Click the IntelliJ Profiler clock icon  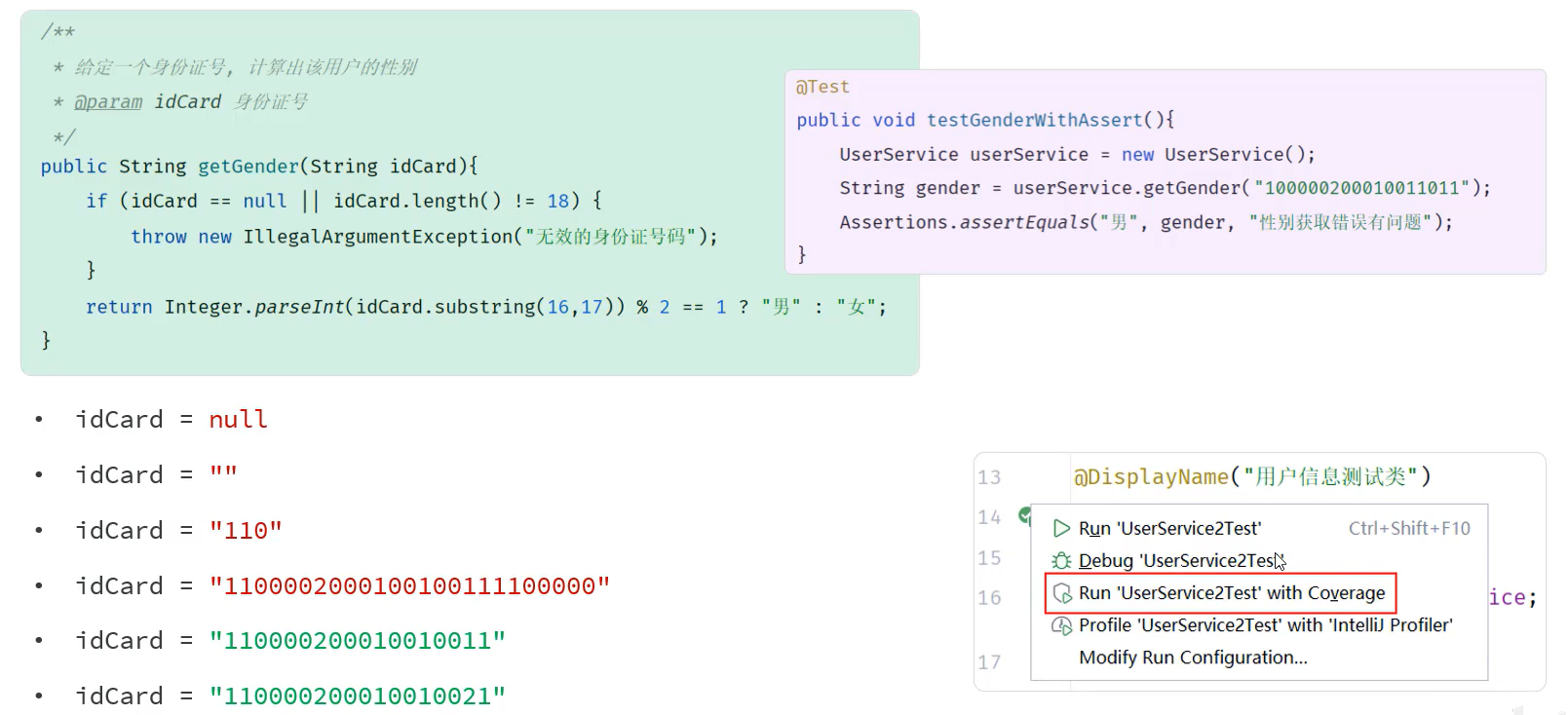tap(1061, 625)
